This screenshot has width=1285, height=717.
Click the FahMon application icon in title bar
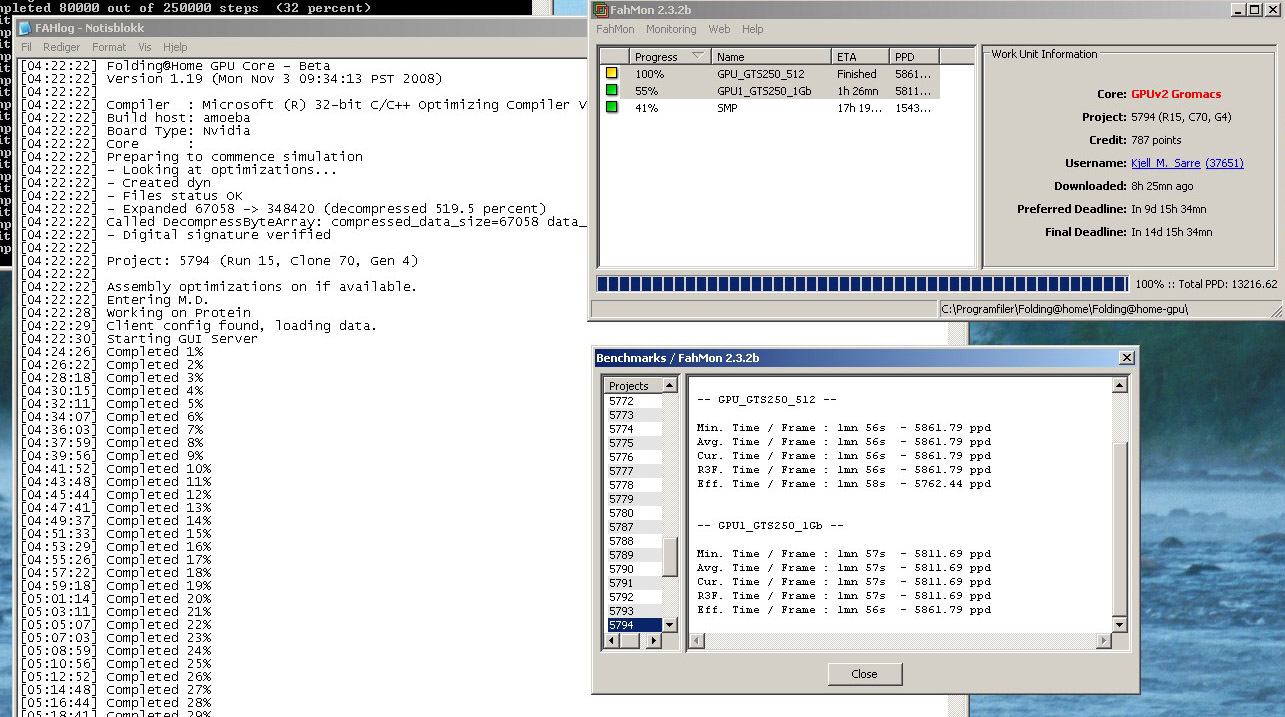coord(601,10)
